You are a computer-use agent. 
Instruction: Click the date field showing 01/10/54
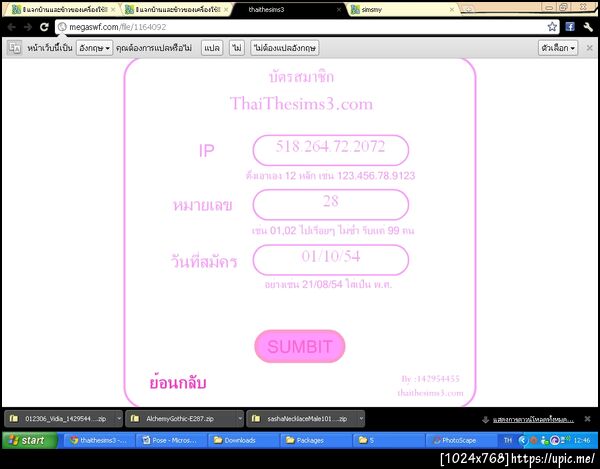(331, 260)
